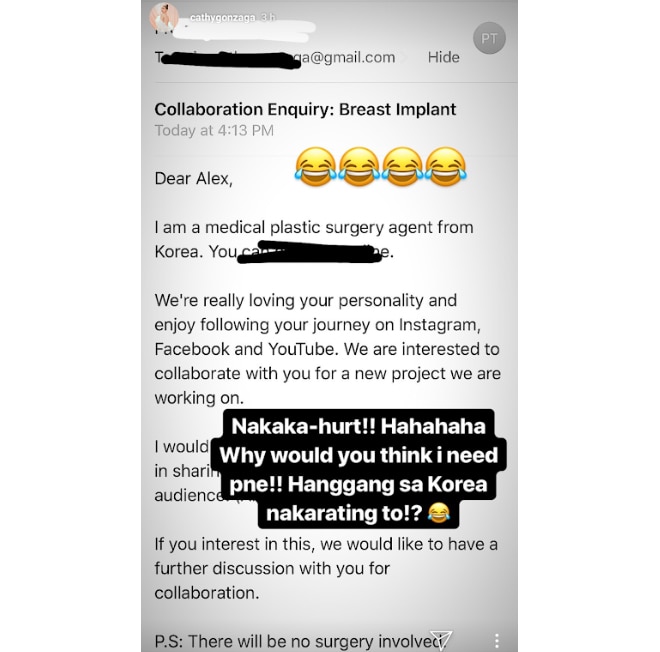Expand recipient chevron beside gmail.com address
The width and height of the screenshot is (660, 652).
pos(405,58)
